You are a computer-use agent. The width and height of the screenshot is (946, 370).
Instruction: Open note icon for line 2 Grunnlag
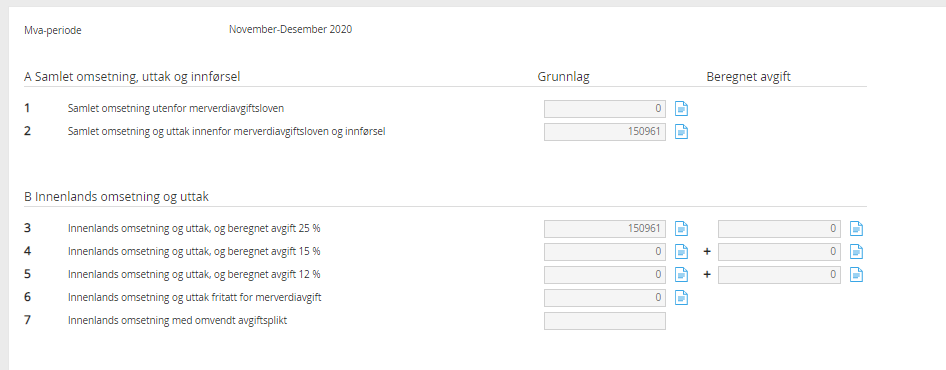(x=681, y=132)
